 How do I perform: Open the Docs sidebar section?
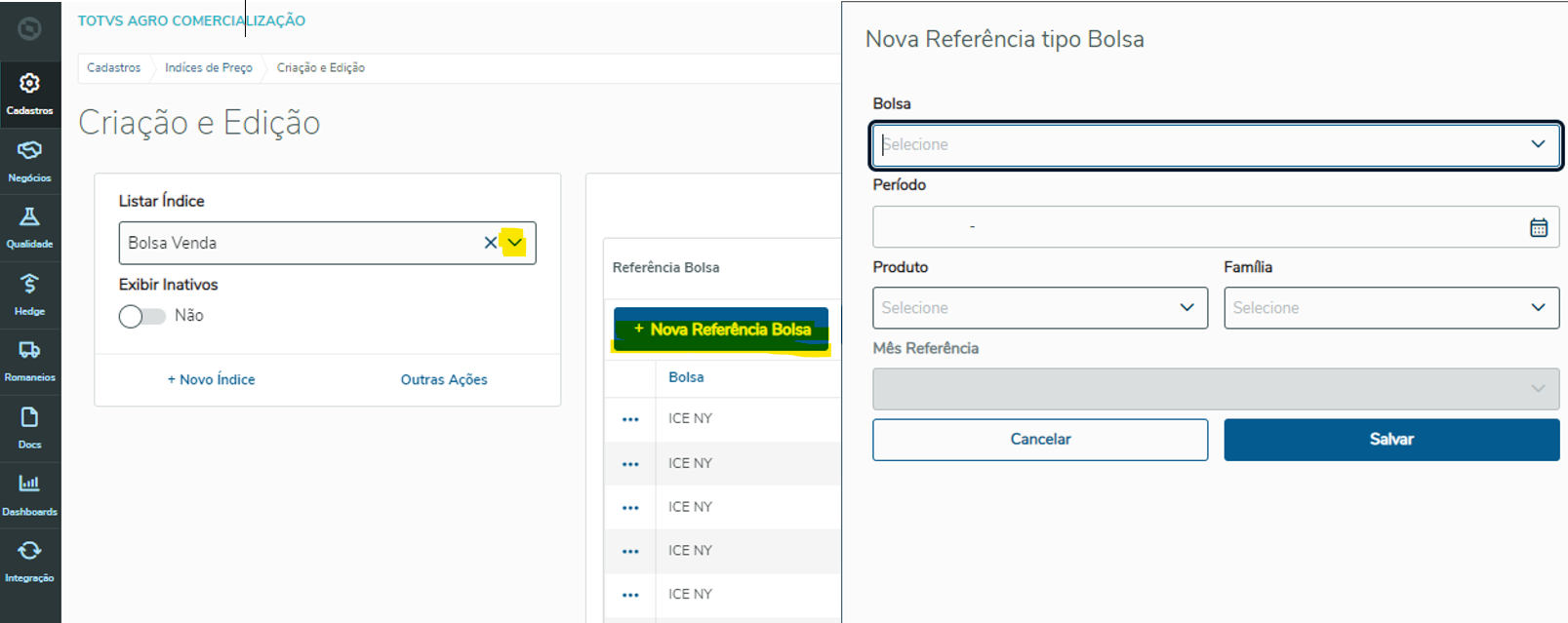point(30,428)
